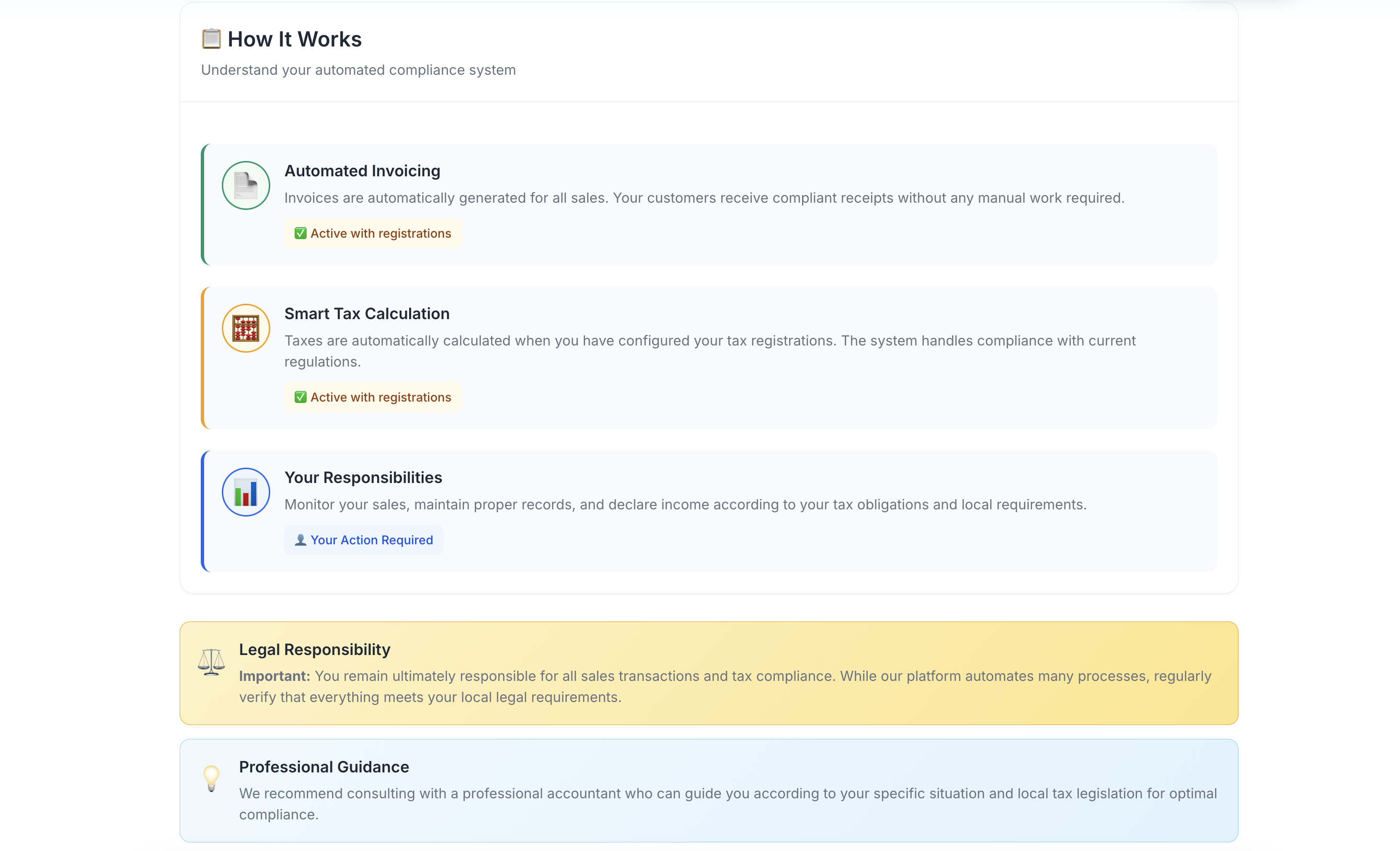Click the clipboard icon beside How It Works
The image size is (1400, 851).
click(211, 38)
